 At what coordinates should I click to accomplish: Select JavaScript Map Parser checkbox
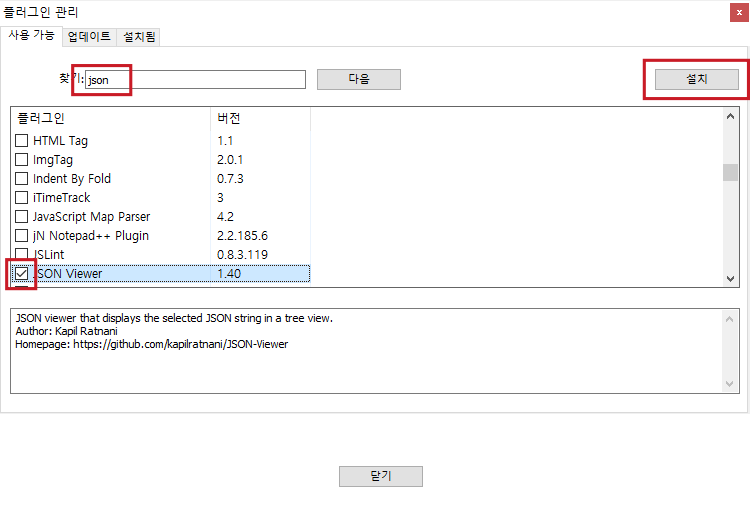click(x=22, y=217)
